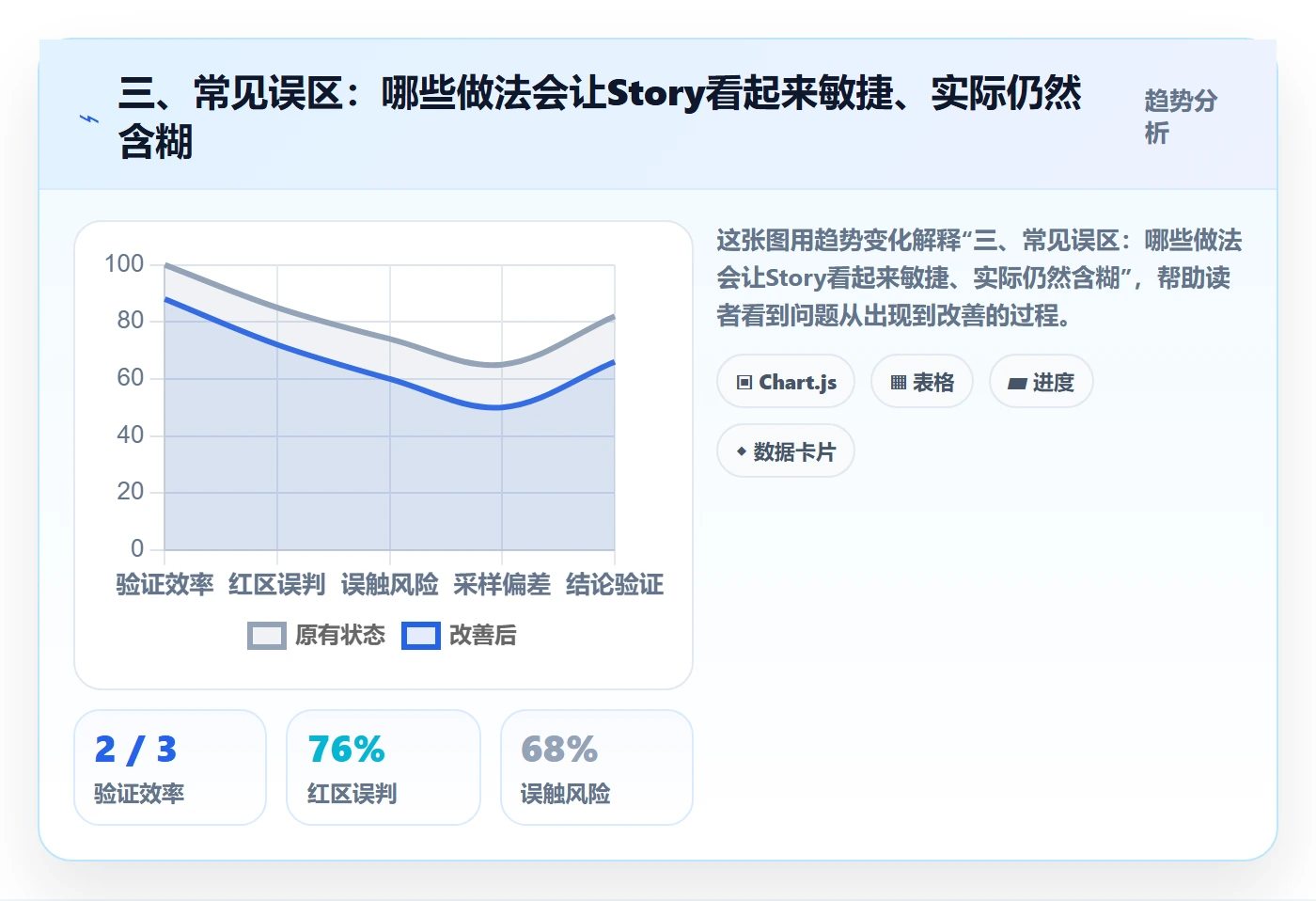Click the 60 value on the y-axis
Viewport: 1316px width, 901px height.
point(131,378)
